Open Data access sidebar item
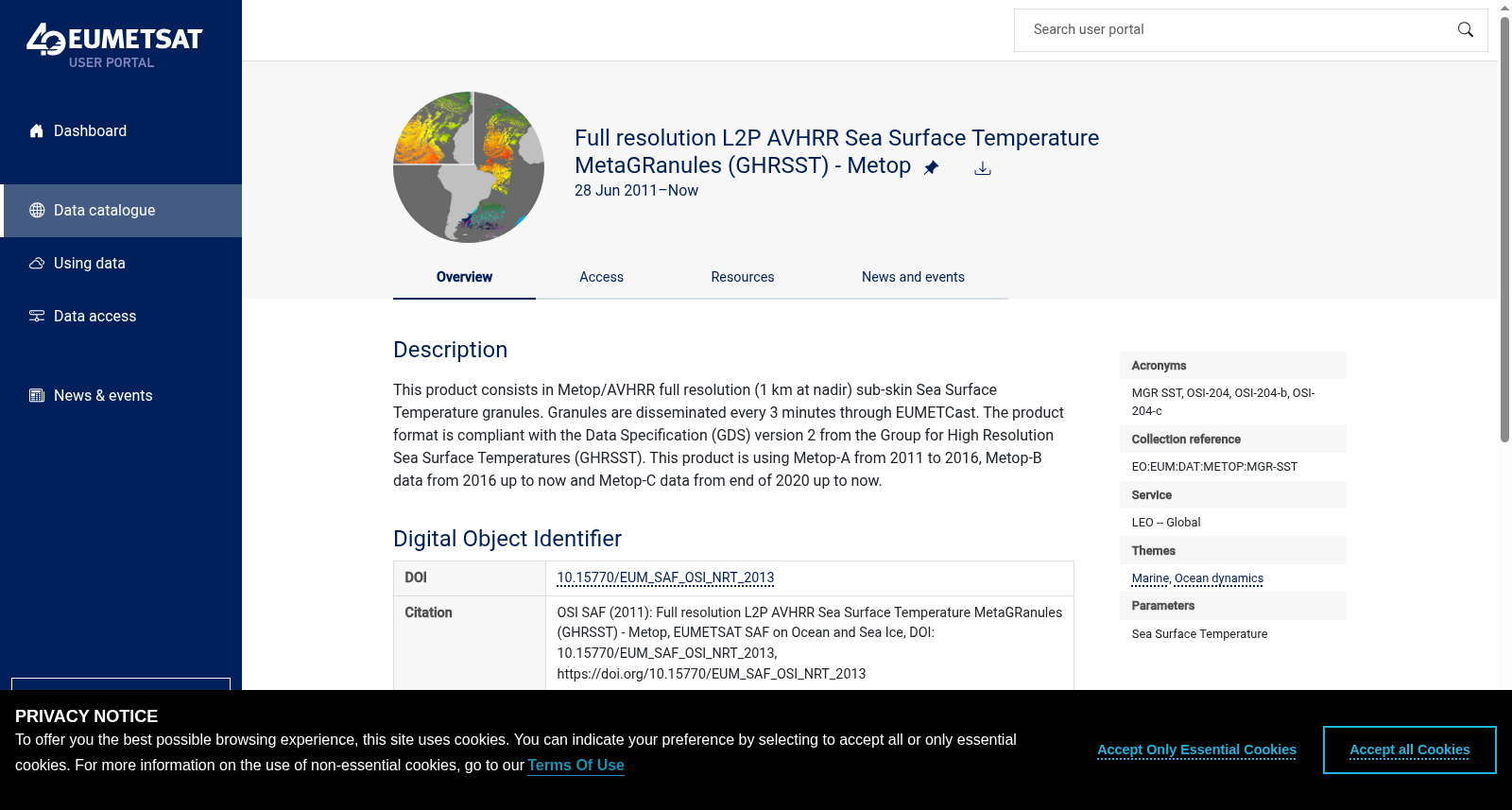The width and height of the screenshot is (1512, 810). click(x=121, y=317)
